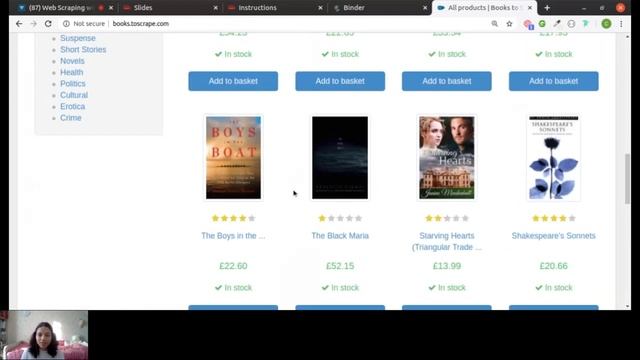Image resolution: width=640 pixels, height=360 pixels.
Task: Click the £20.66 price text
Action: click(x=553, y=266)
